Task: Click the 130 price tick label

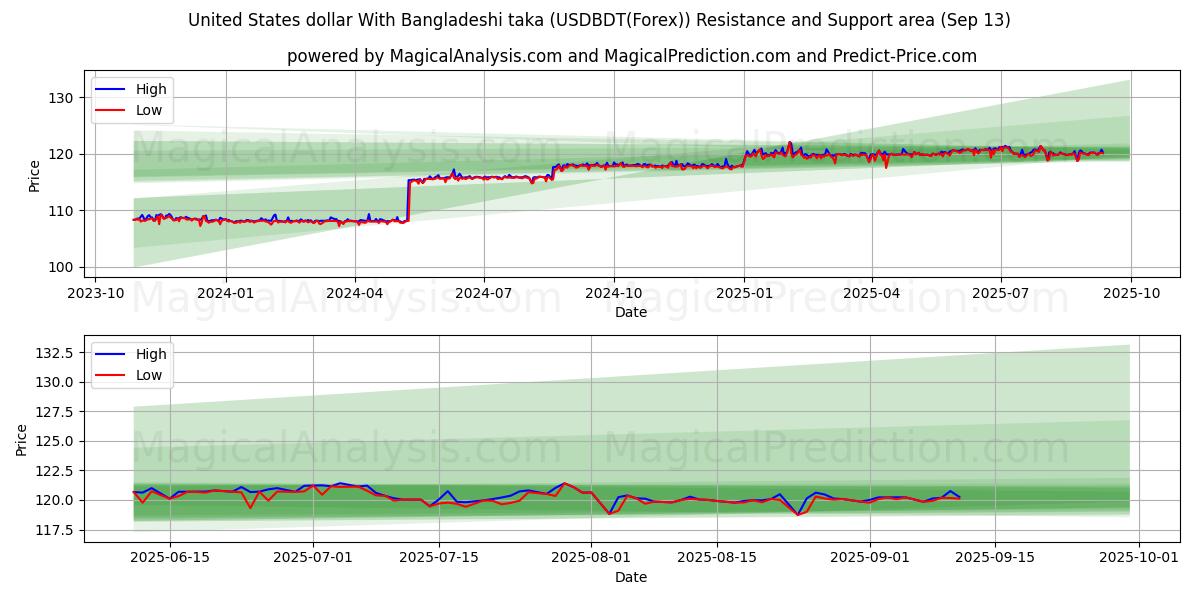Action: point(60,98)
